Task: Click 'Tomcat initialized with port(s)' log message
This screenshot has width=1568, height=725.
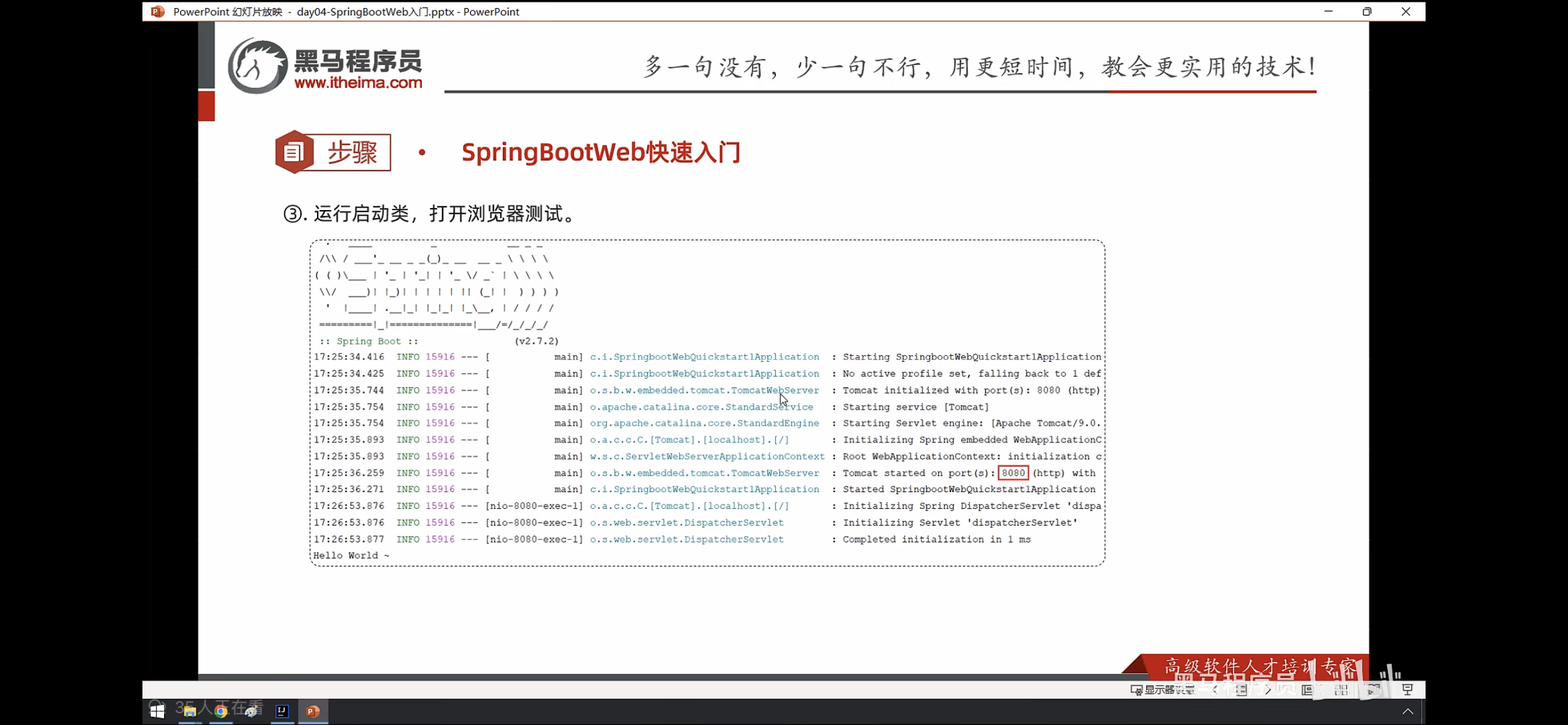Action: coord(971,390)
